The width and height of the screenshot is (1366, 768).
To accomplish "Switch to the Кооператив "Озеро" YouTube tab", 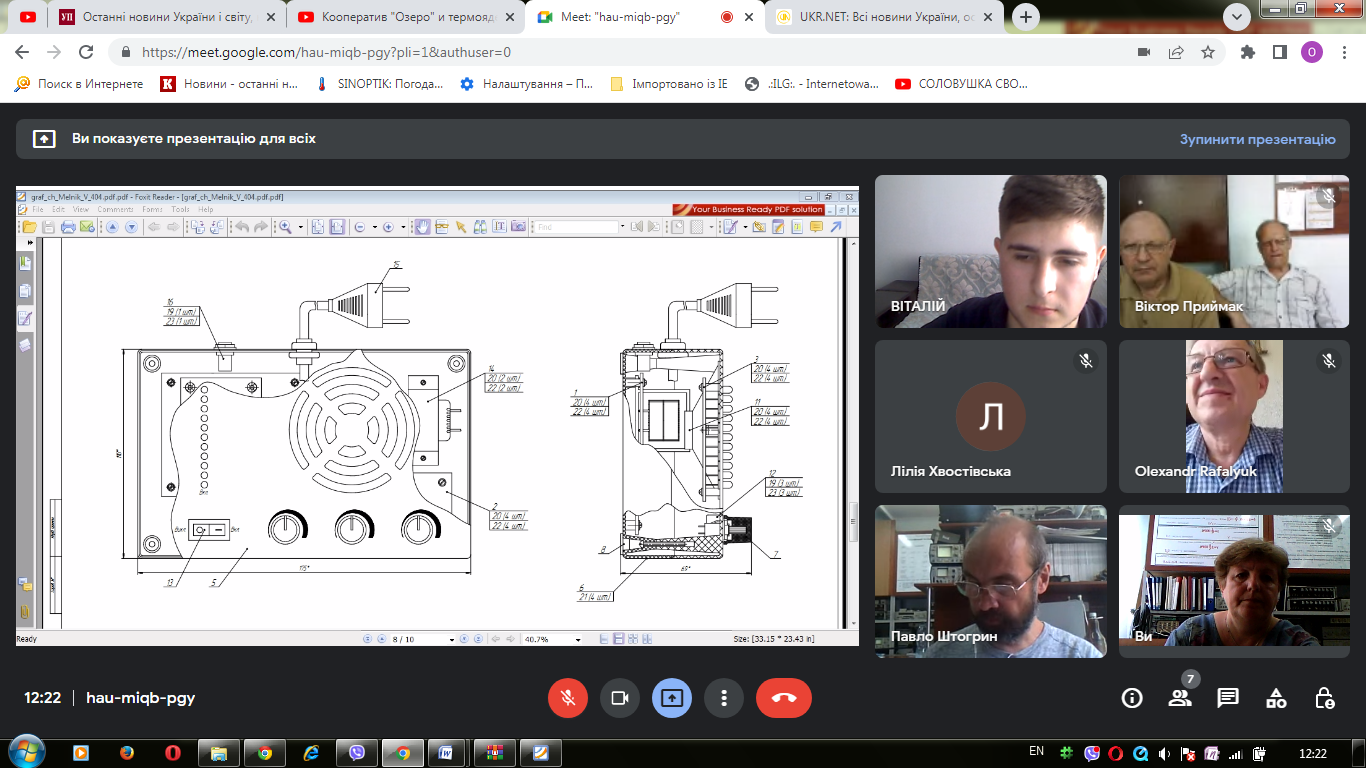I will point(404,17).
